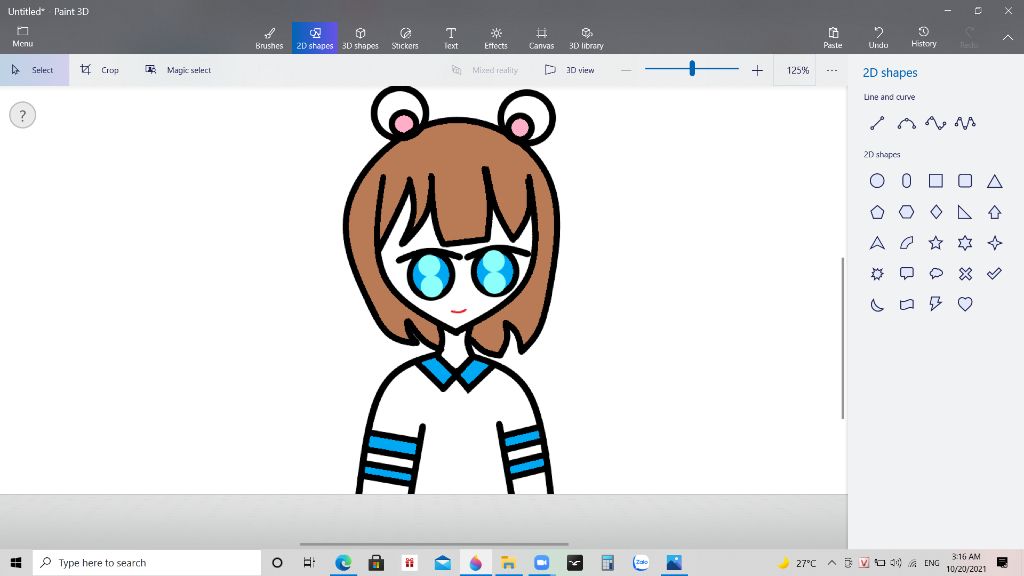Click the Undo button
This screenshot has height=576, width=1024.
(x=878, y=38)
